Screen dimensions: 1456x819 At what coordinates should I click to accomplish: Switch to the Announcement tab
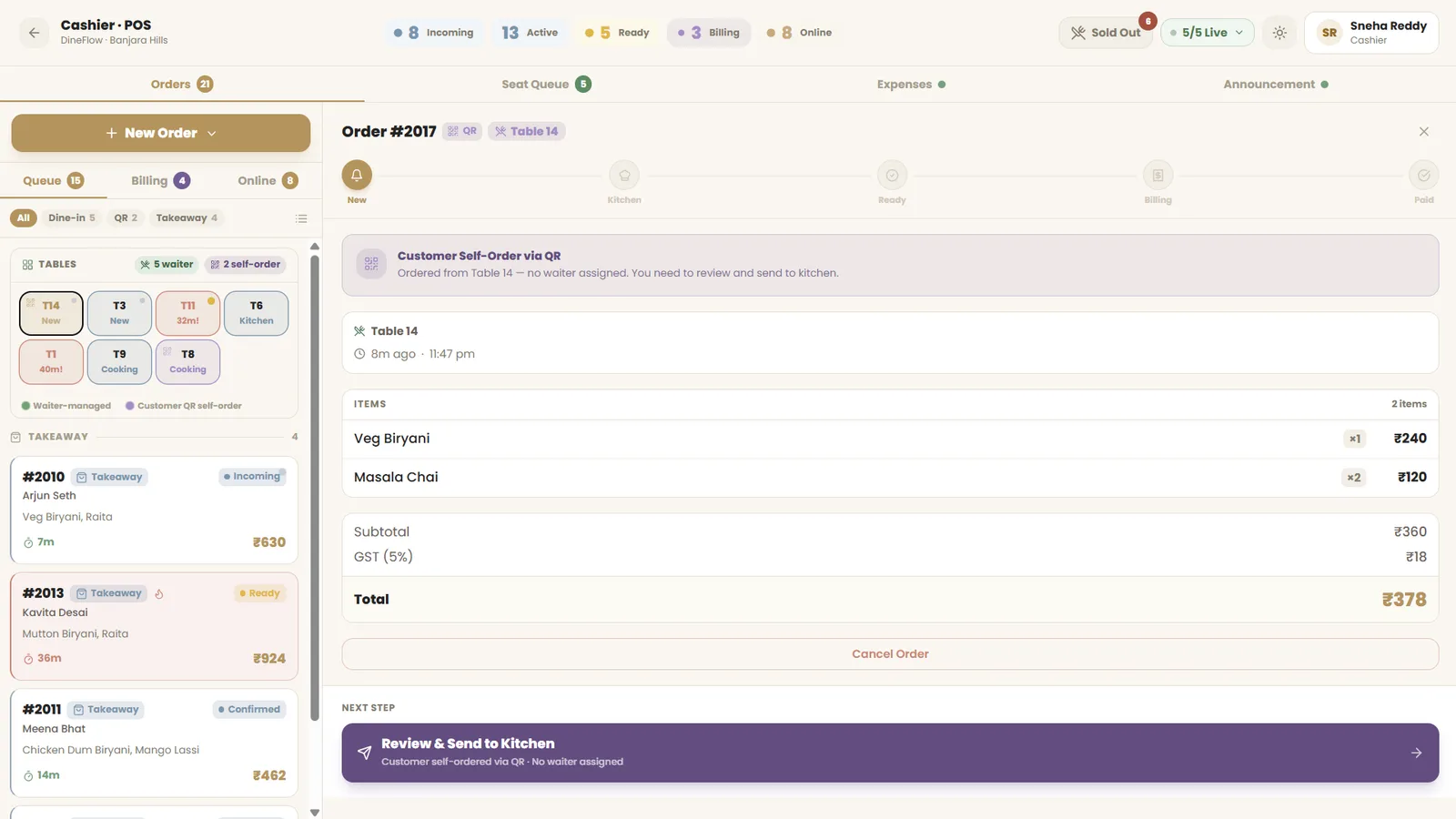1274,84
